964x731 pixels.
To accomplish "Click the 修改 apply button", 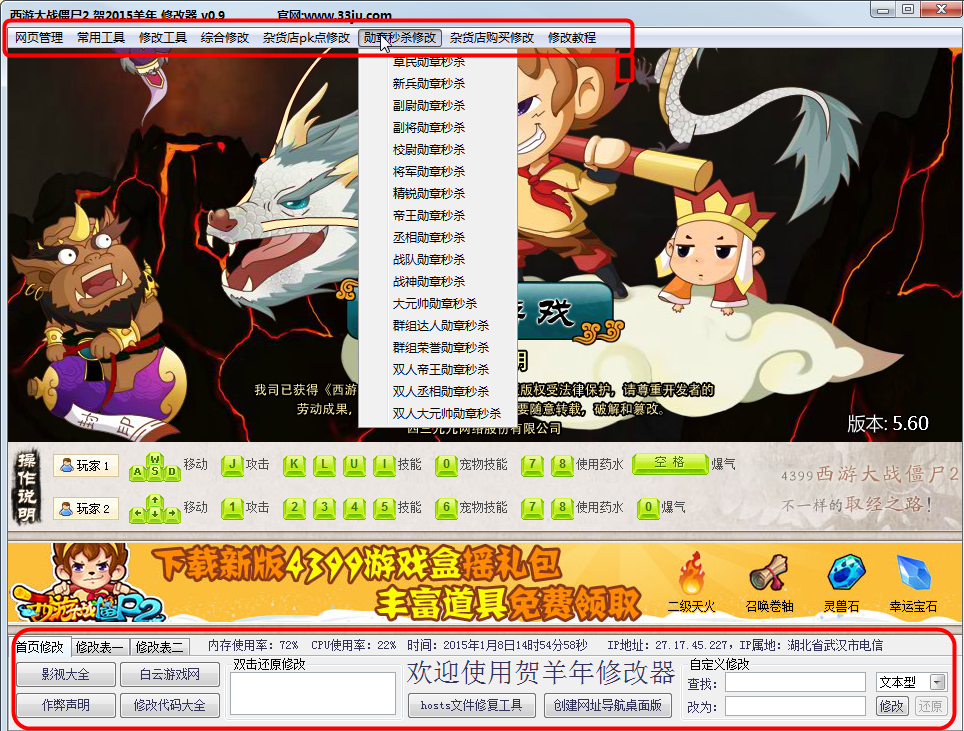I will pos(892,706).
